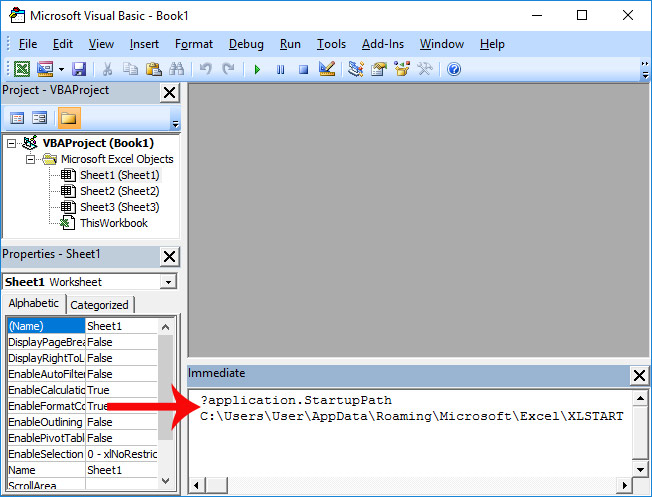This screenshot has width=652, height=497.
Task: Click the EnableCalculation True value
Action: (121, 390)
